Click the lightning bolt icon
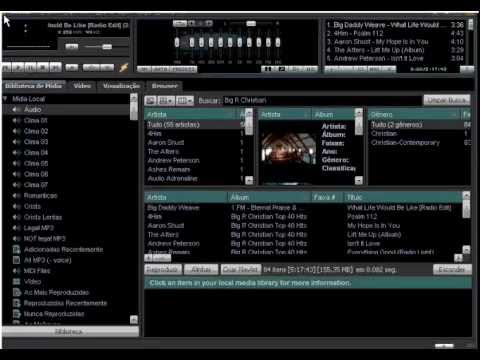The height and width of the screenshot is (360, 480). (124, 67)
